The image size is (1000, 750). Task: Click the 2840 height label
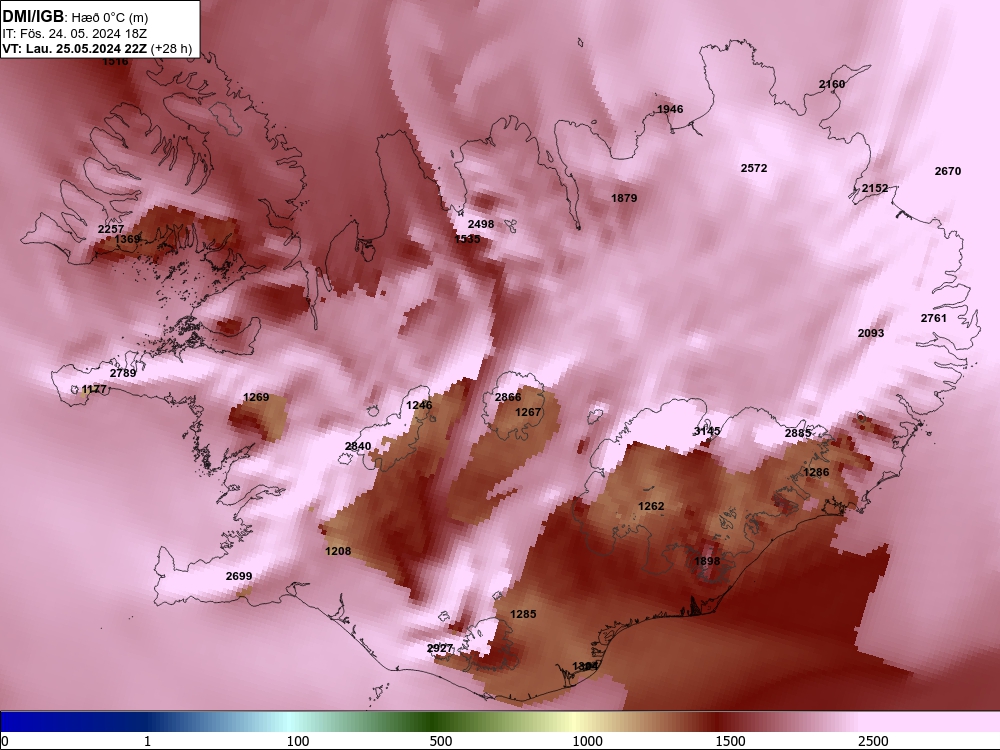pos(358,446)
